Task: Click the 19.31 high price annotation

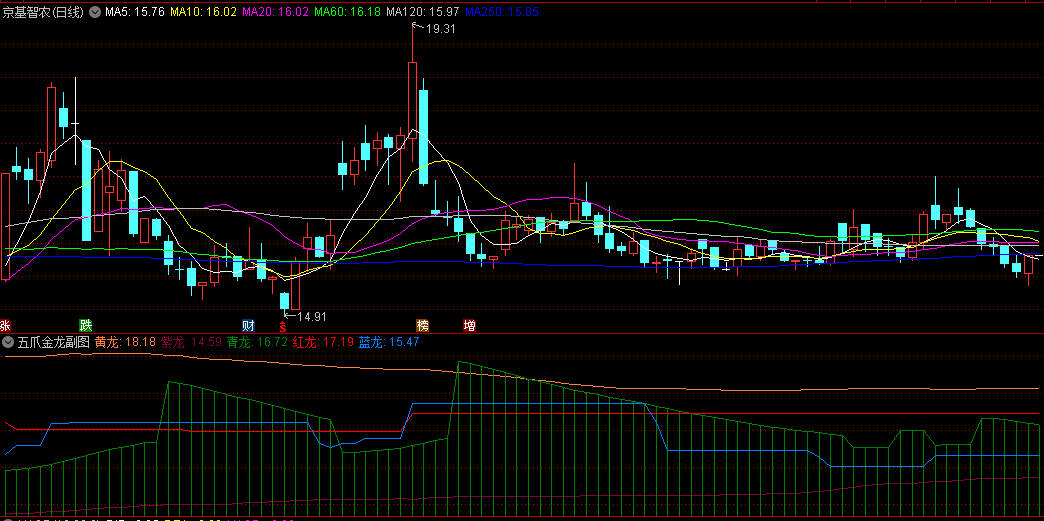Action: point(441,28)
